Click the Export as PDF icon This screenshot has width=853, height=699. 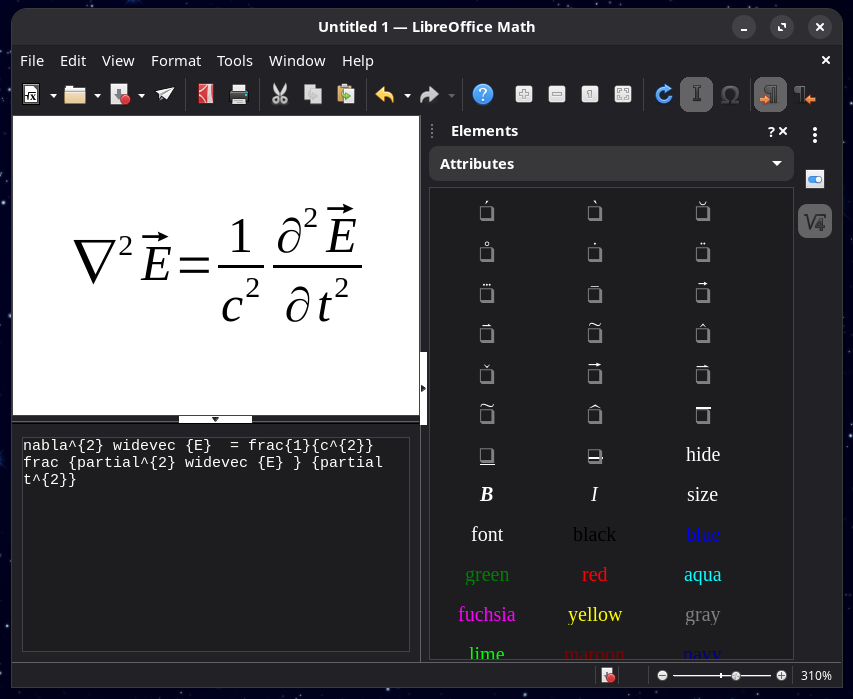coord(206,95)
